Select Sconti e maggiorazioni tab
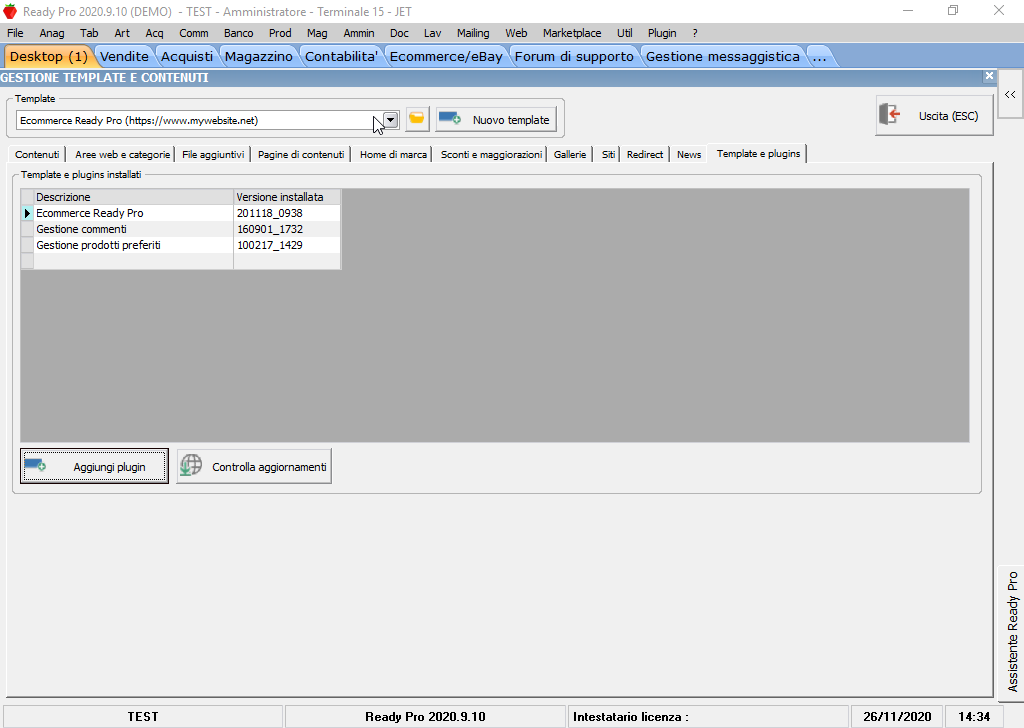Viewport: 1024px width, 728px height. [x=491, y=154]
